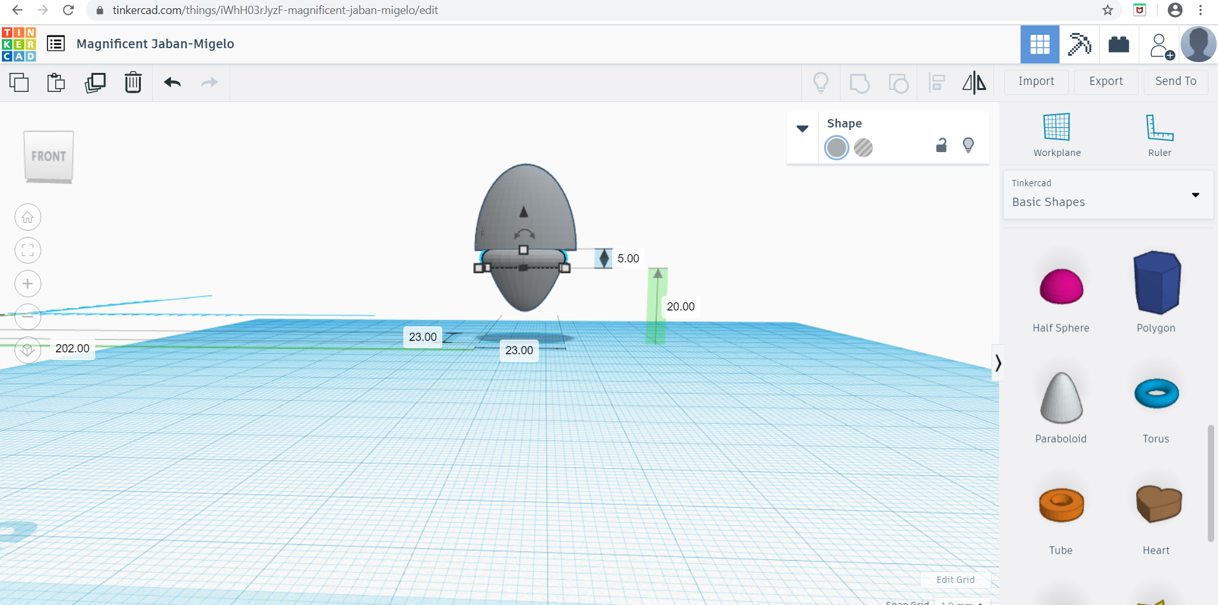
Task: Open the Basic Shapes library dropdown
Action: click(1108, 194)
